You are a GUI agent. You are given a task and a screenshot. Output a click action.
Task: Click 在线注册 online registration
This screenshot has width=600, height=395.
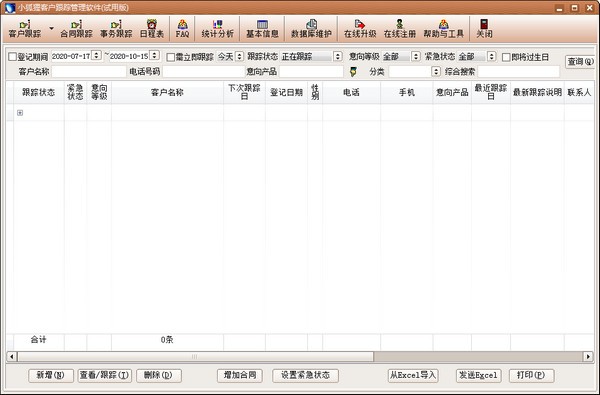[x=399, y=29]
